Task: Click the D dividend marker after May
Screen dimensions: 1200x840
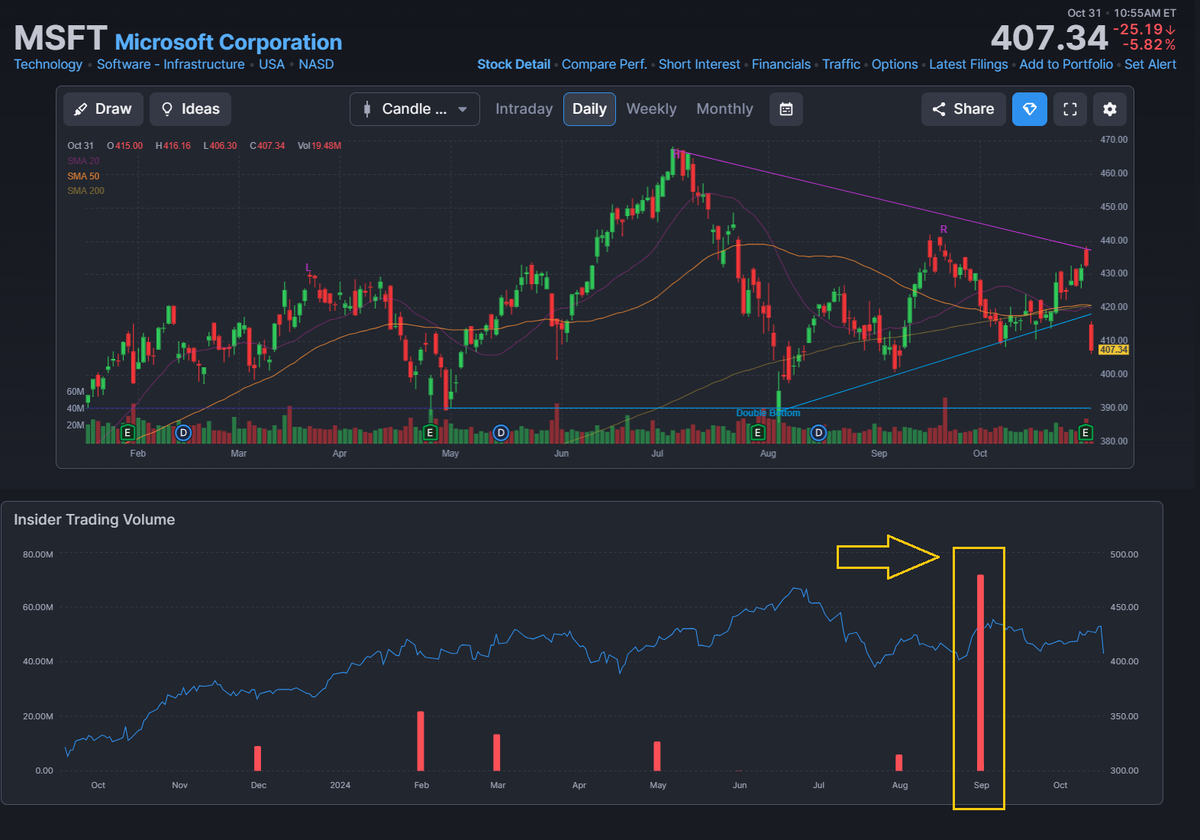Action: click(x=502, y=433)
